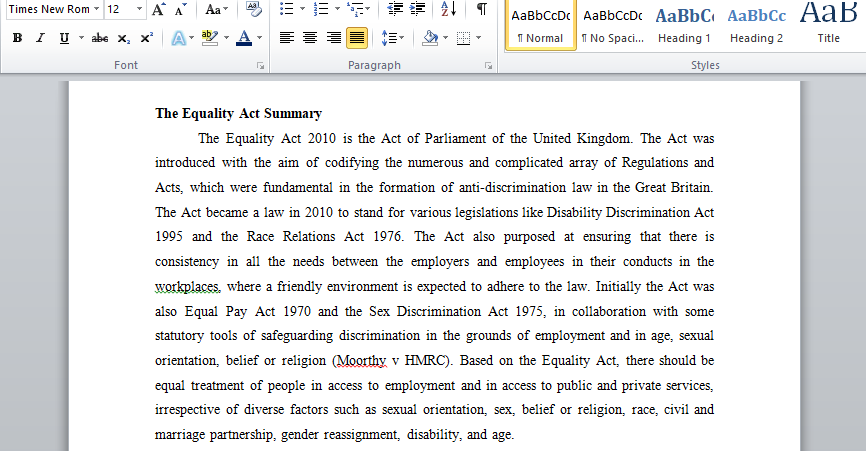Click the misspelled word 'Moorthy'
Screen dimensions: 866x451
361,360
